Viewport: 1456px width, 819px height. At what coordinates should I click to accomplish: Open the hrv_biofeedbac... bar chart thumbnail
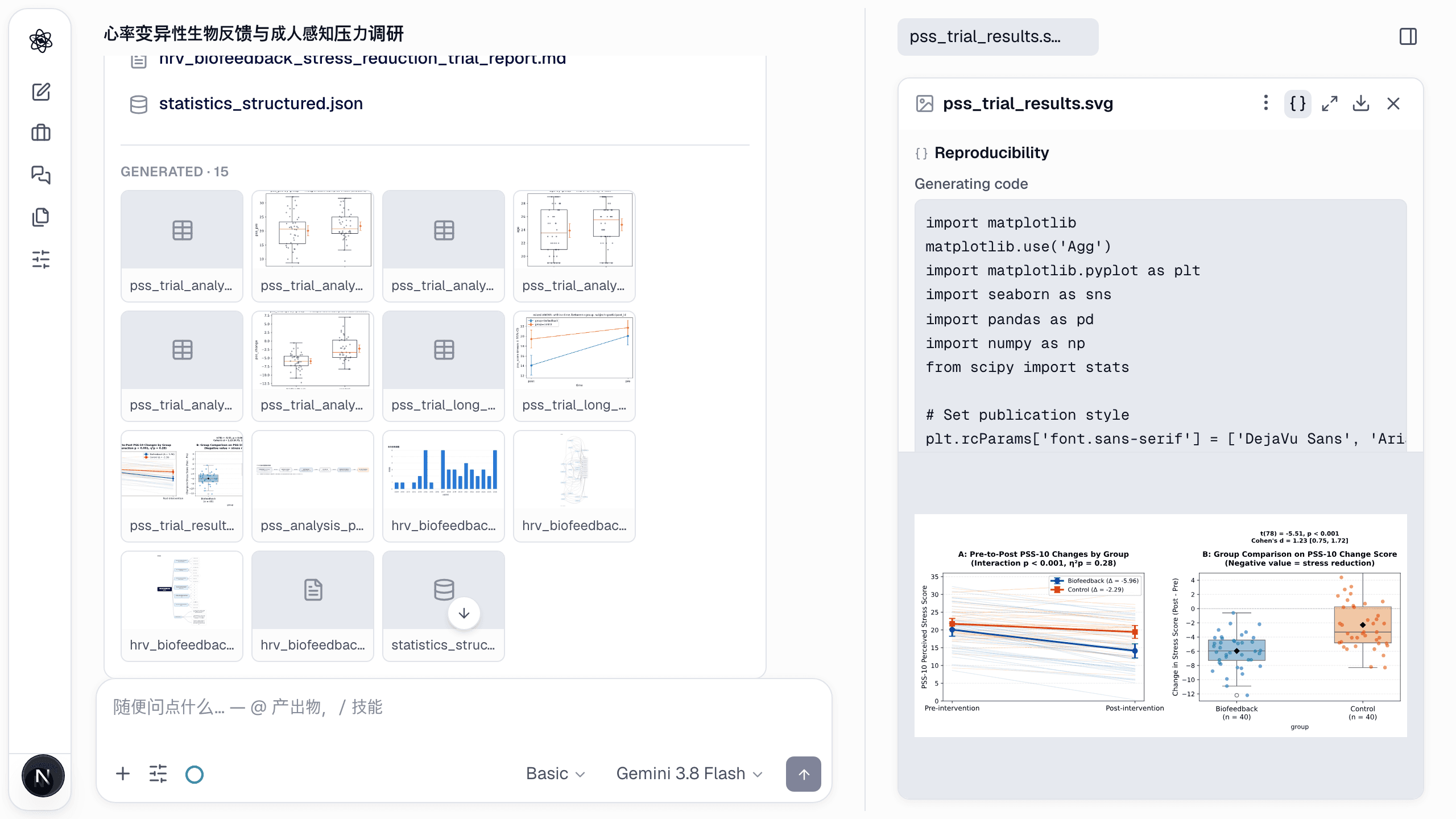click(444, 486)
